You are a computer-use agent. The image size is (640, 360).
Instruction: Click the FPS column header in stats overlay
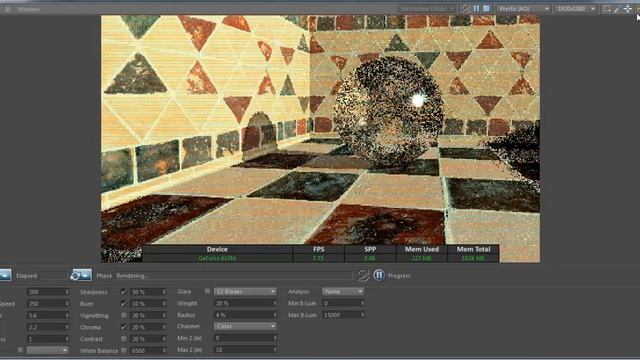pos(319,249)
